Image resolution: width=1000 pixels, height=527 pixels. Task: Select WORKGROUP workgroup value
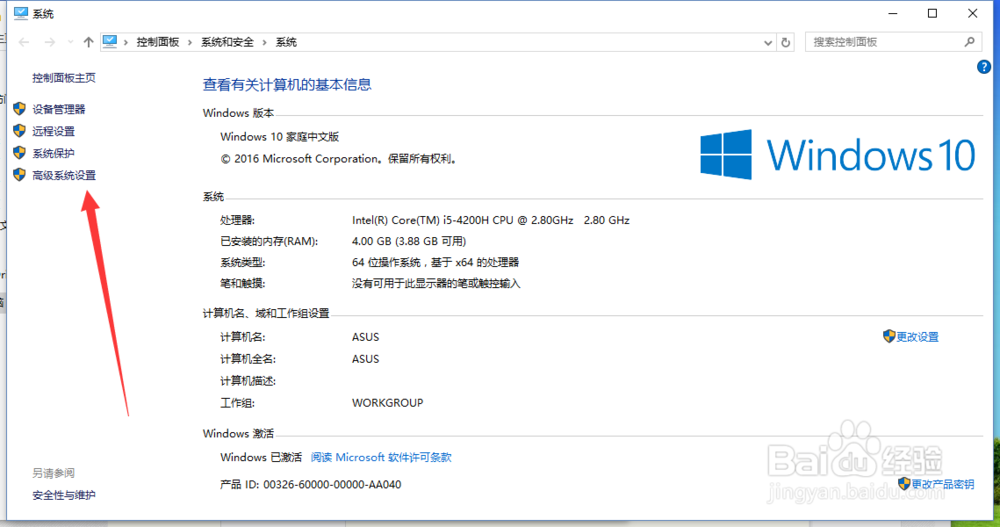coord(388,403)
